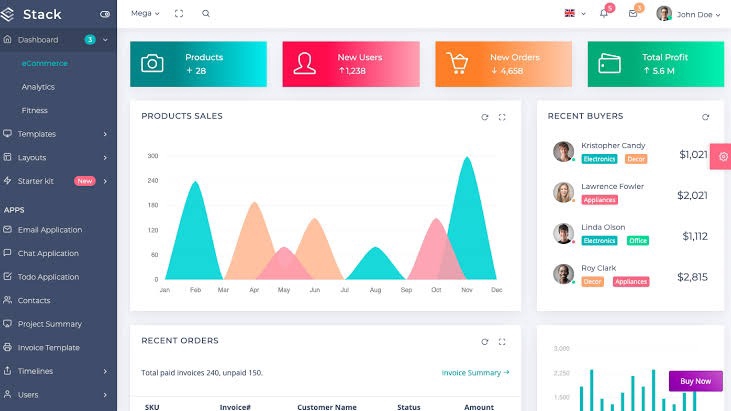
Task: Click the Invoice Summary link
Action: click(x=475, y=373)
